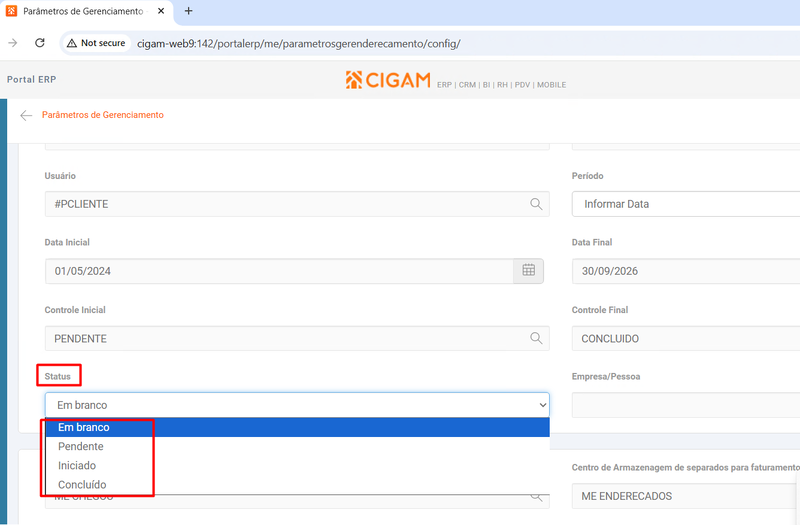
Task: Click the empty Empresa/Pessoa field
Action: (686, 405)
